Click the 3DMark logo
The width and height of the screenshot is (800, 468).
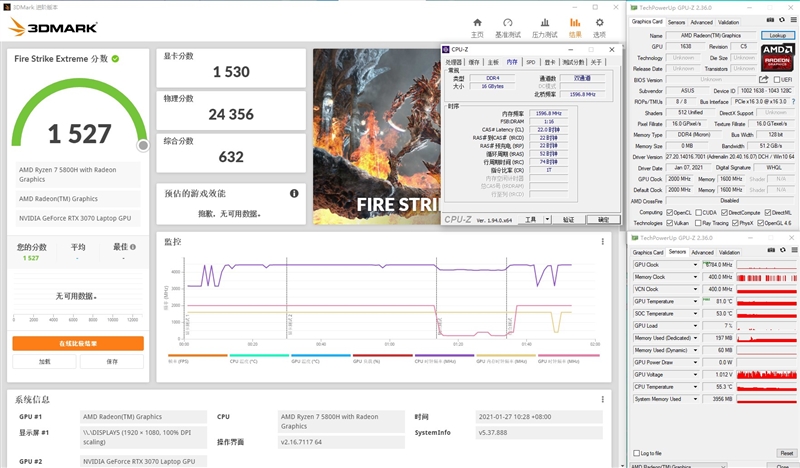pyautogui.click(x=53, y=27)
